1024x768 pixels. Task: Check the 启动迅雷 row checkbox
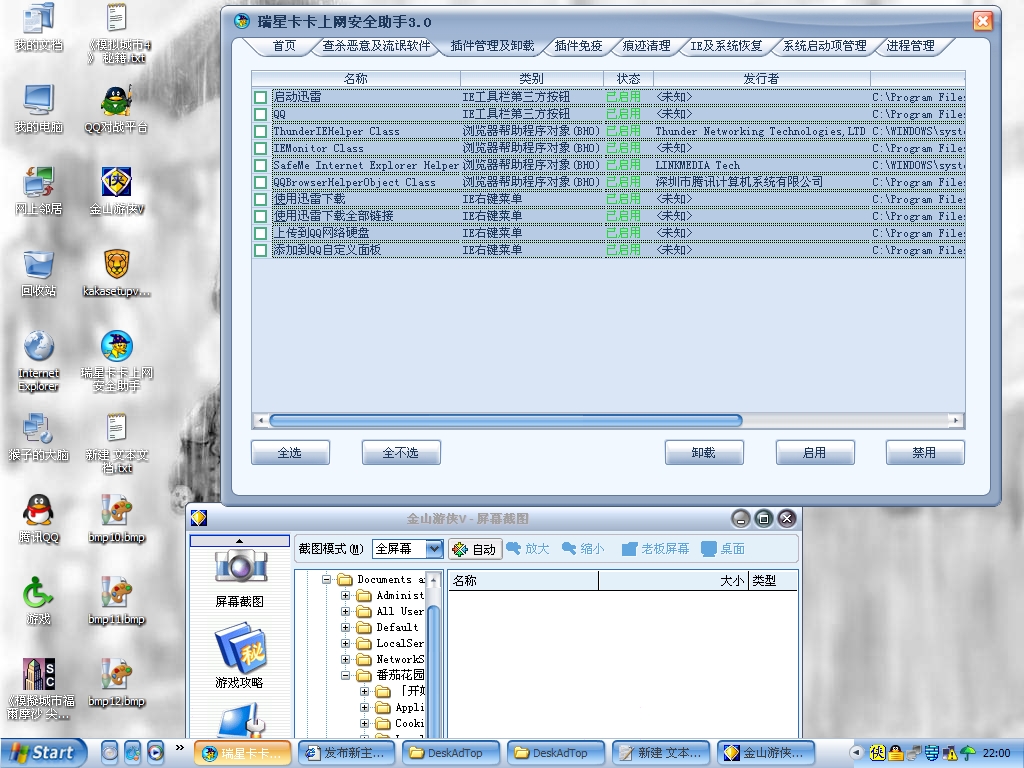[261, 97]
